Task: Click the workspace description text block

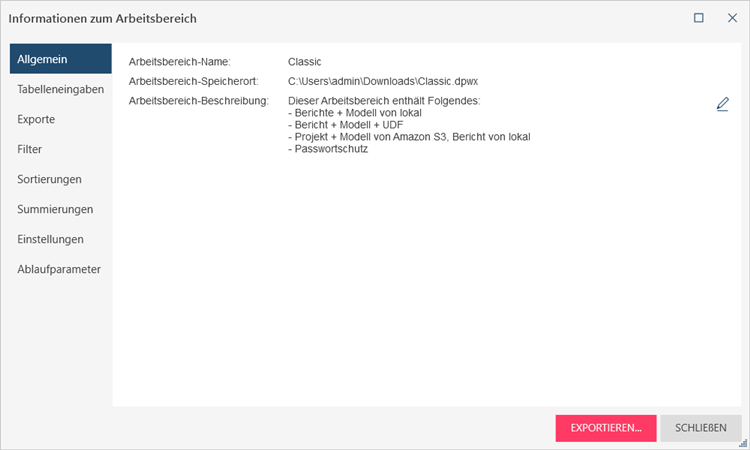Action: pyautogui.click(x=408, y=125)
